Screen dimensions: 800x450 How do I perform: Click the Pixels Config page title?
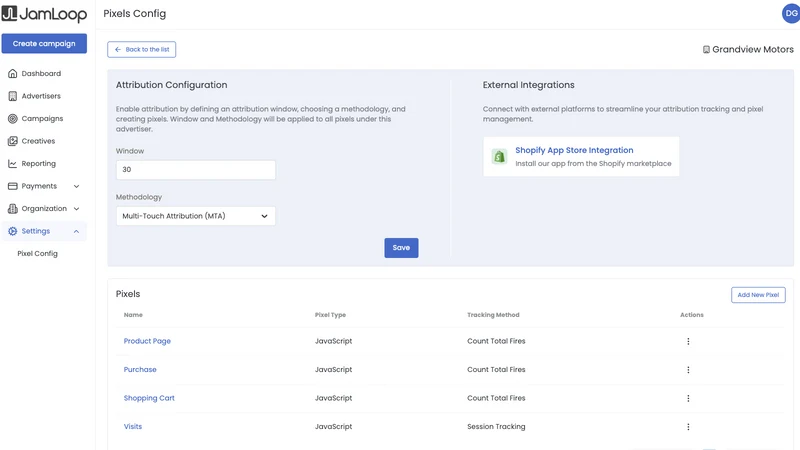(135, 14)
